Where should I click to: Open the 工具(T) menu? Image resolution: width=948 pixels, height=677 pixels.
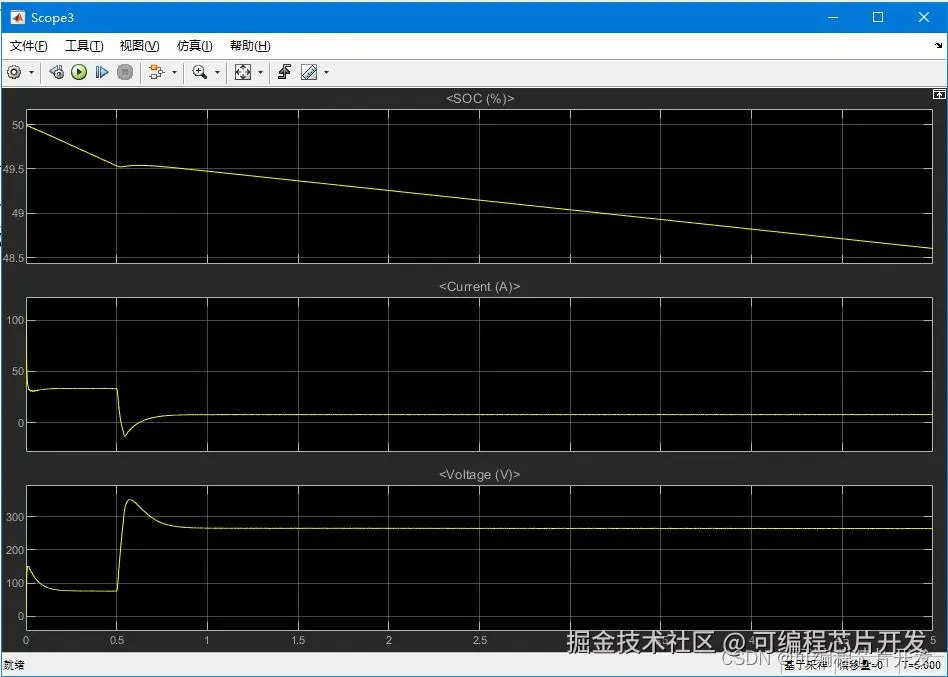(84, 46)
